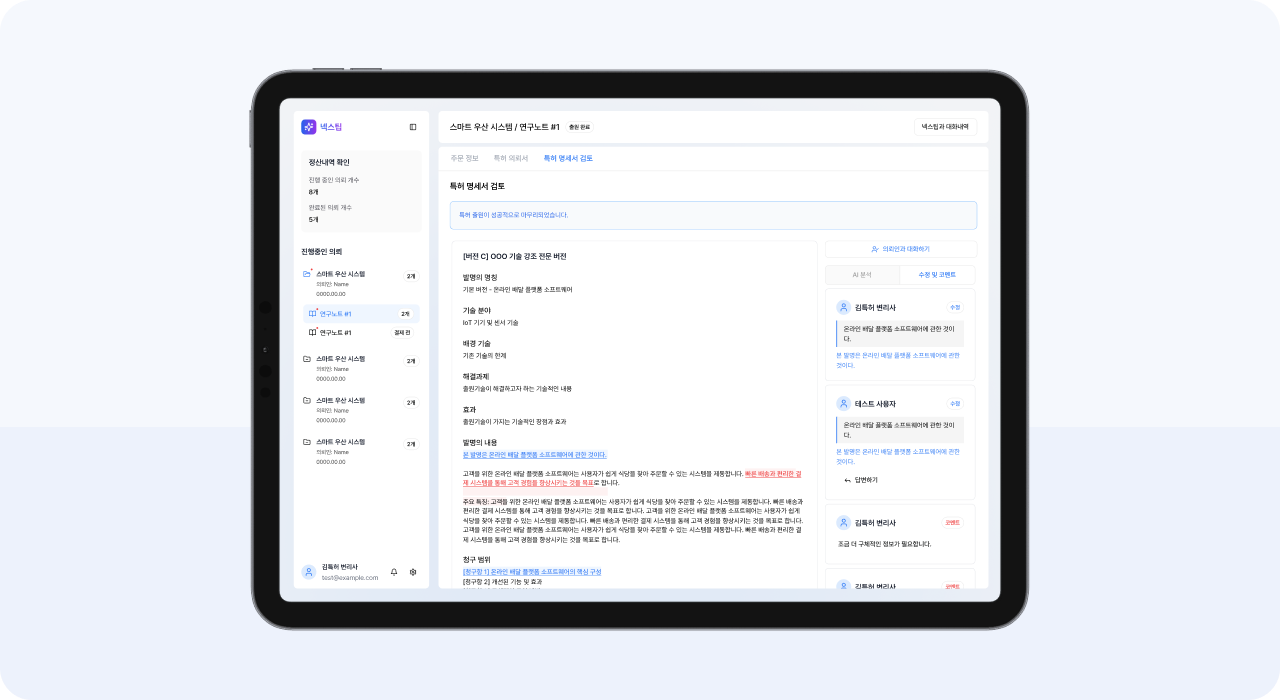The width and height of the screenshot is (1280, 700).
Task: Switch to 특허 명세서 검토 tab
Action: pos(568,158)
